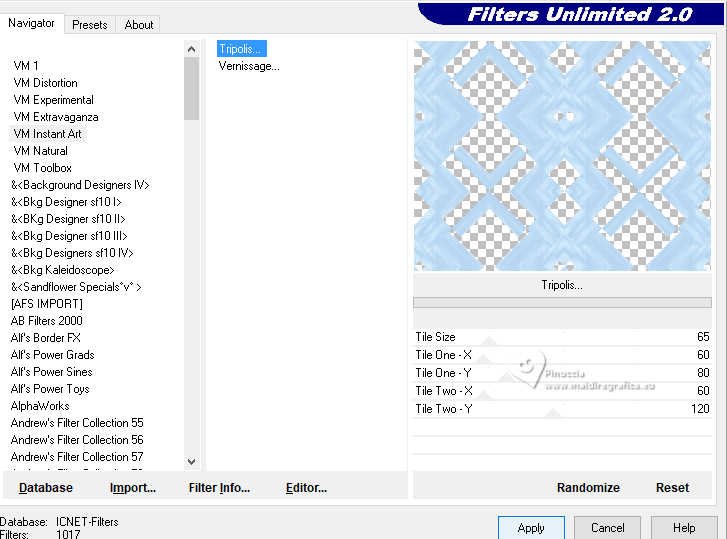Select [AFS IMPORT] category
Screen dimensions: 727x539
[46, 304]
